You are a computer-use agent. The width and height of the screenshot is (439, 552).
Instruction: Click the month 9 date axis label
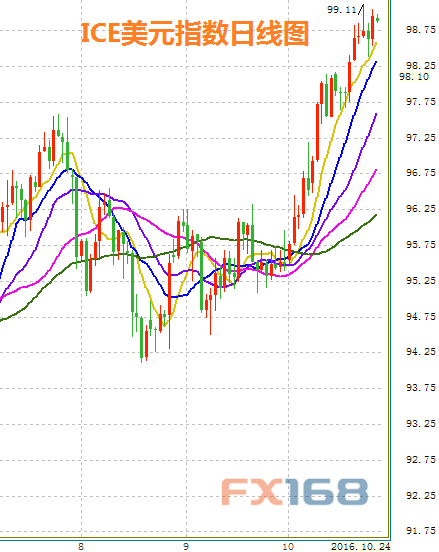(x=186, y=546)
